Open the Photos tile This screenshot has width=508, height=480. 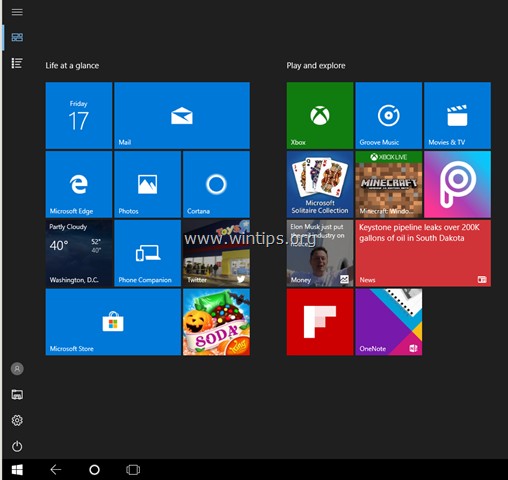click(147, 184)
